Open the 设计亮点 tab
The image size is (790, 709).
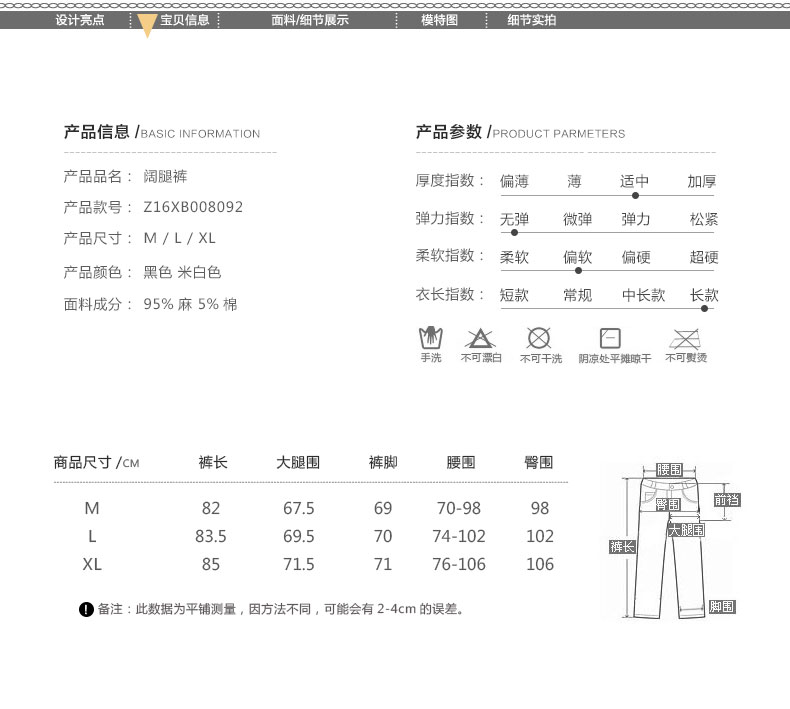tap(80, 20)
